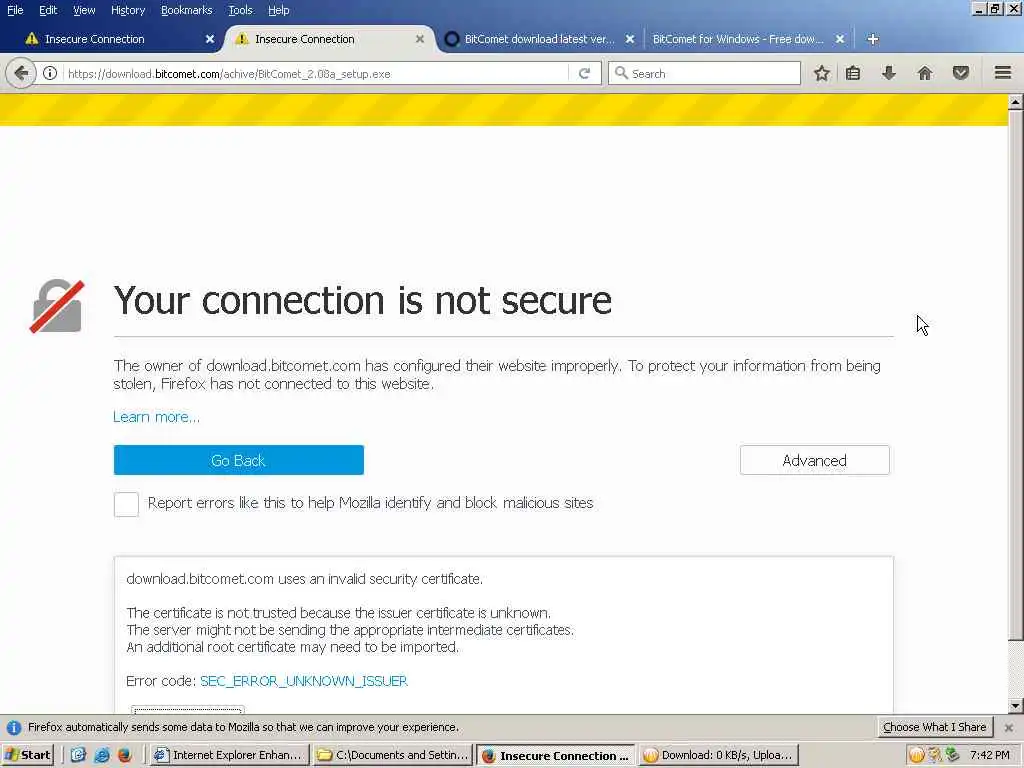Open the downloads arrow icon

pyautogui.click(x=888, y=73)
